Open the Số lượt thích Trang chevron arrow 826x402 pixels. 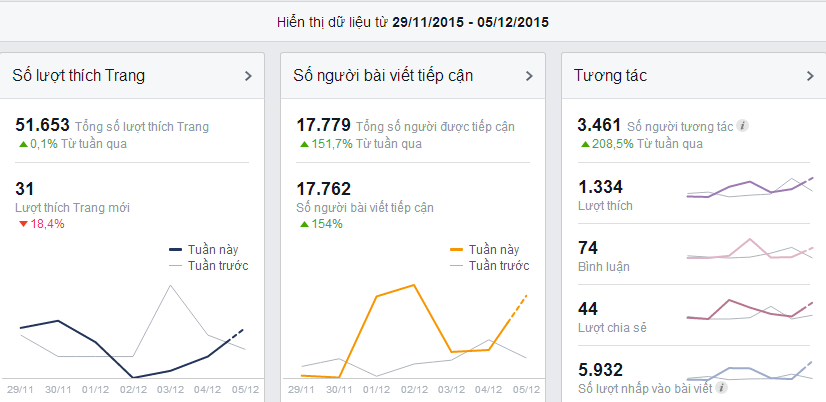(248, 76)
